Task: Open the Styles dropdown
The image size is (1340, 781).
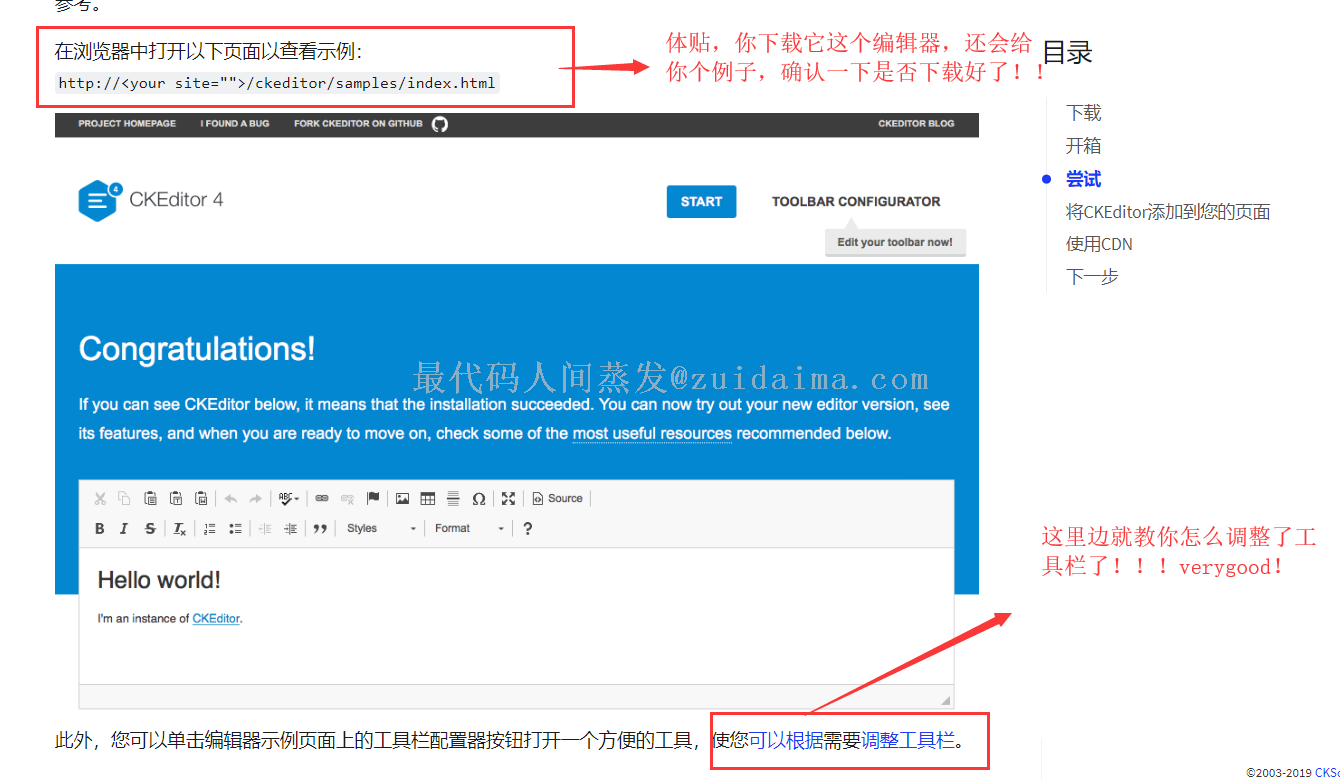Action: pyautogui.click(x=381, y=528)
